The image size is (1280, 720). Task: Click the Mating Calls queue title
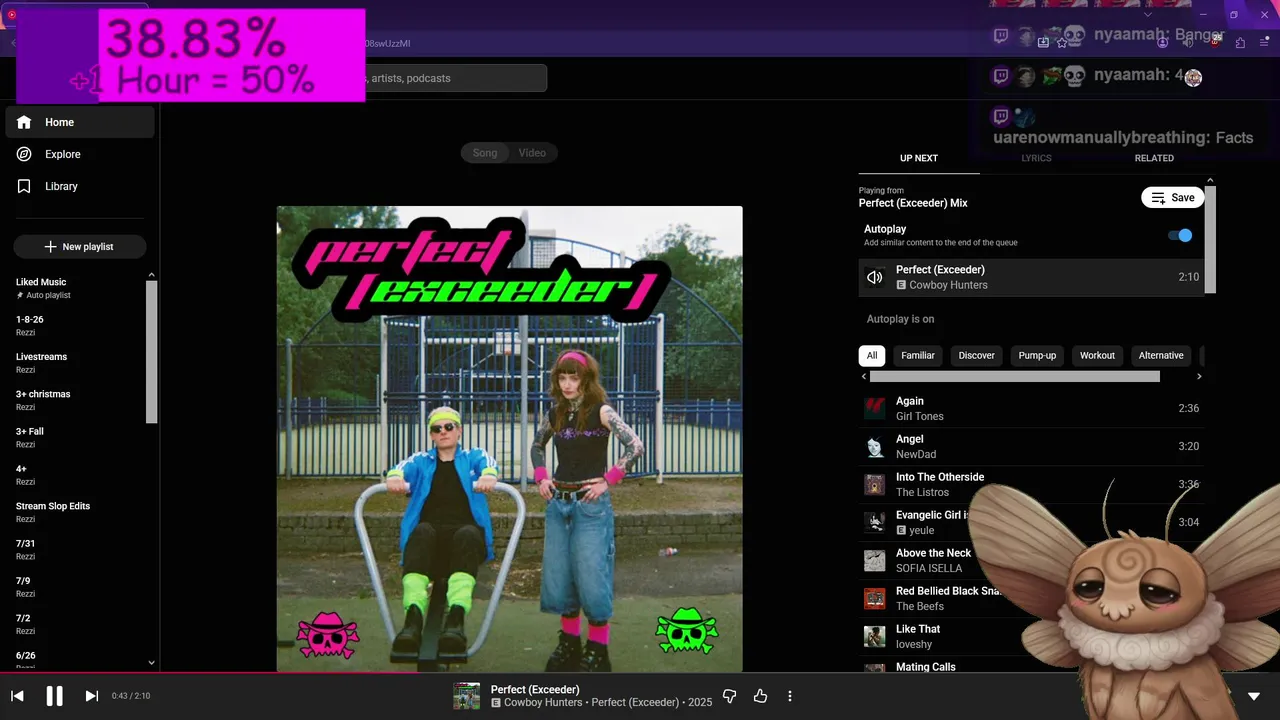coord(926,667)
